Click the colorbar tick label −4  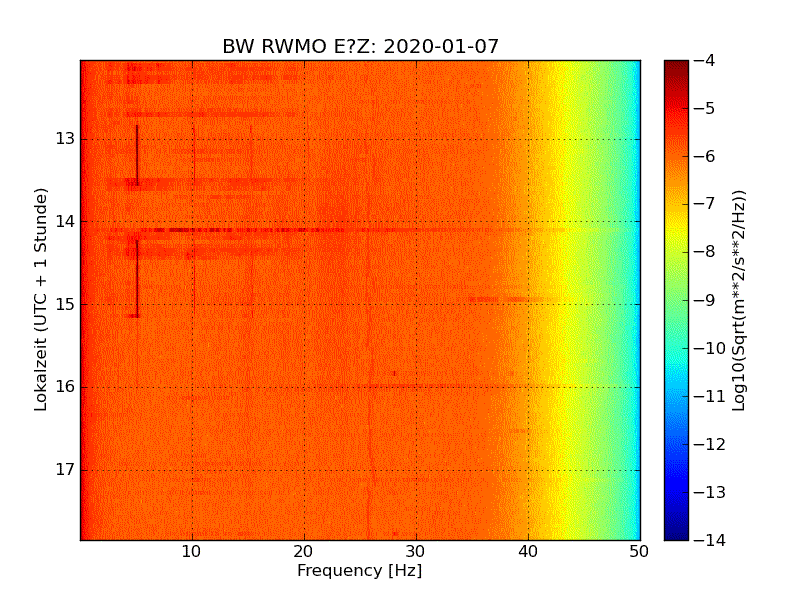(x=705, y=61)
